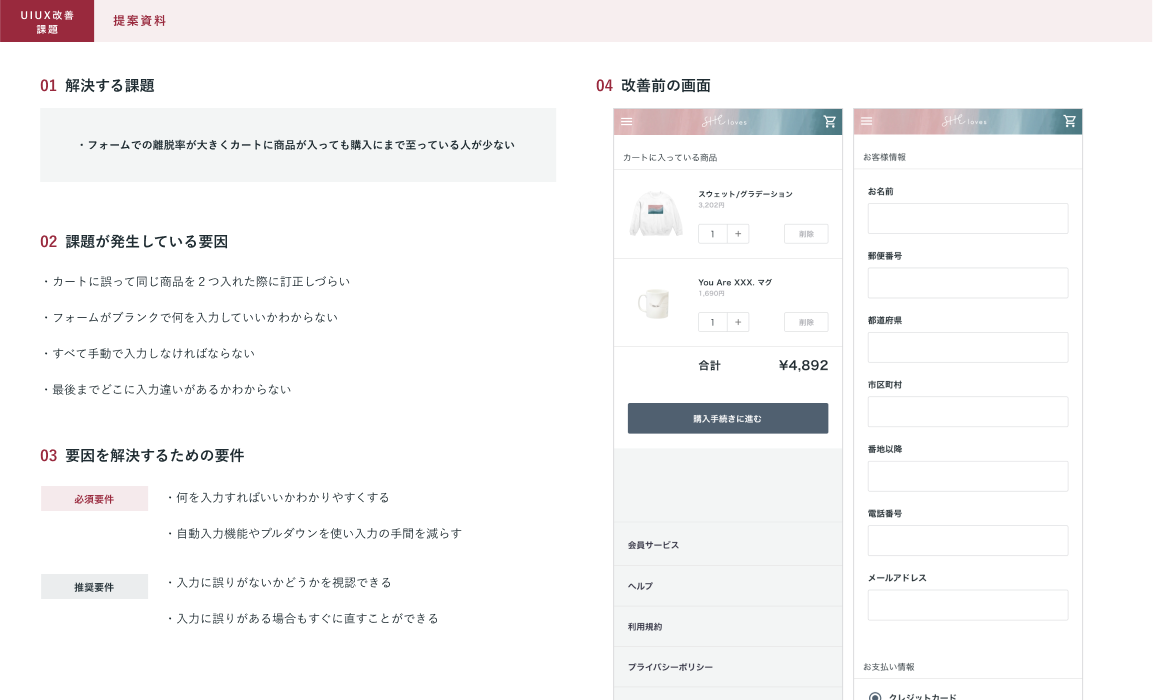Open hamburger menu on the cart screen
The height and width of the screenshot is (700, 1153).
(627, 122)
